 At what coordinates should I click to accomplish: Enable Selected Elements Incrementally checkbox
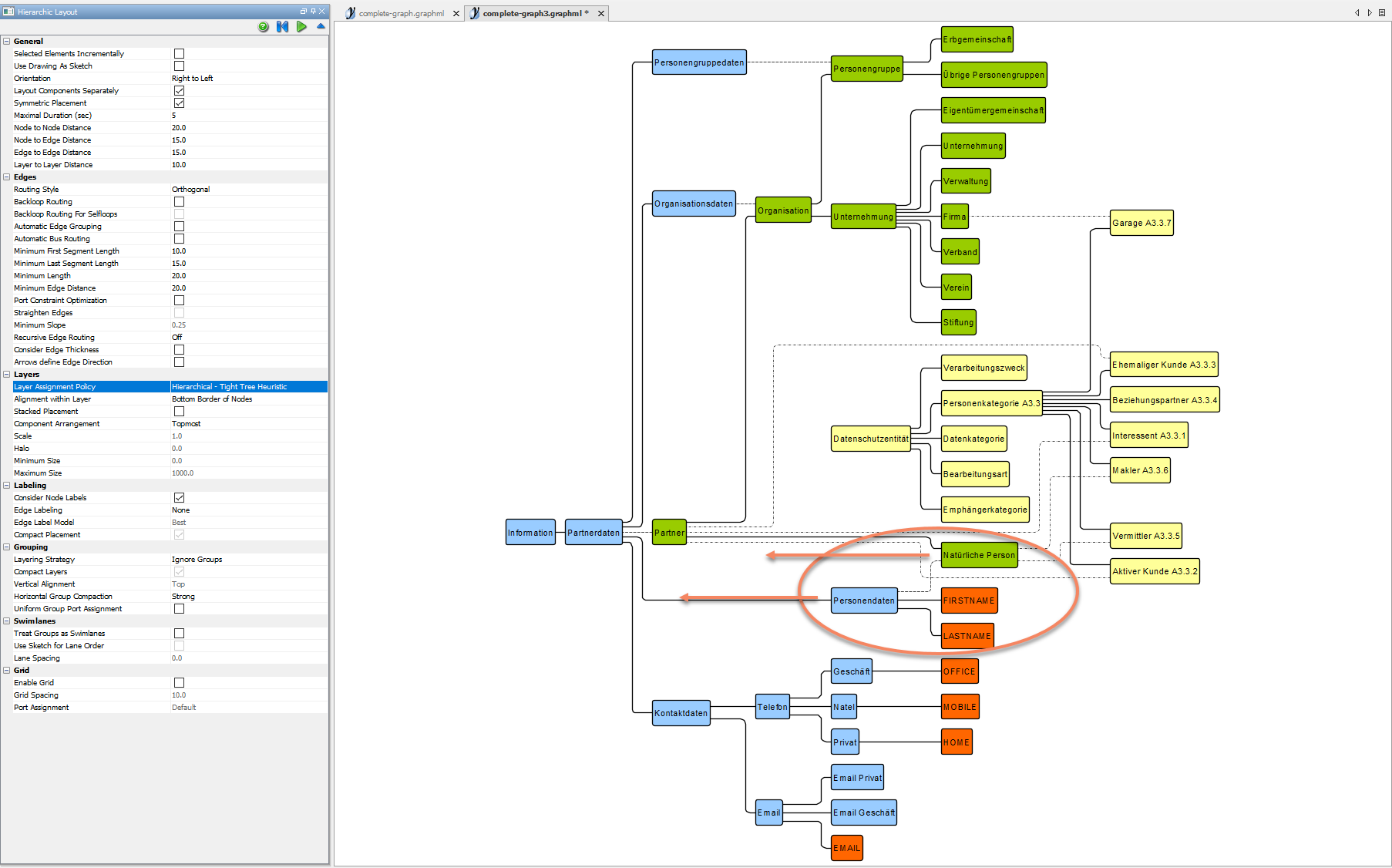coord(179,54)
